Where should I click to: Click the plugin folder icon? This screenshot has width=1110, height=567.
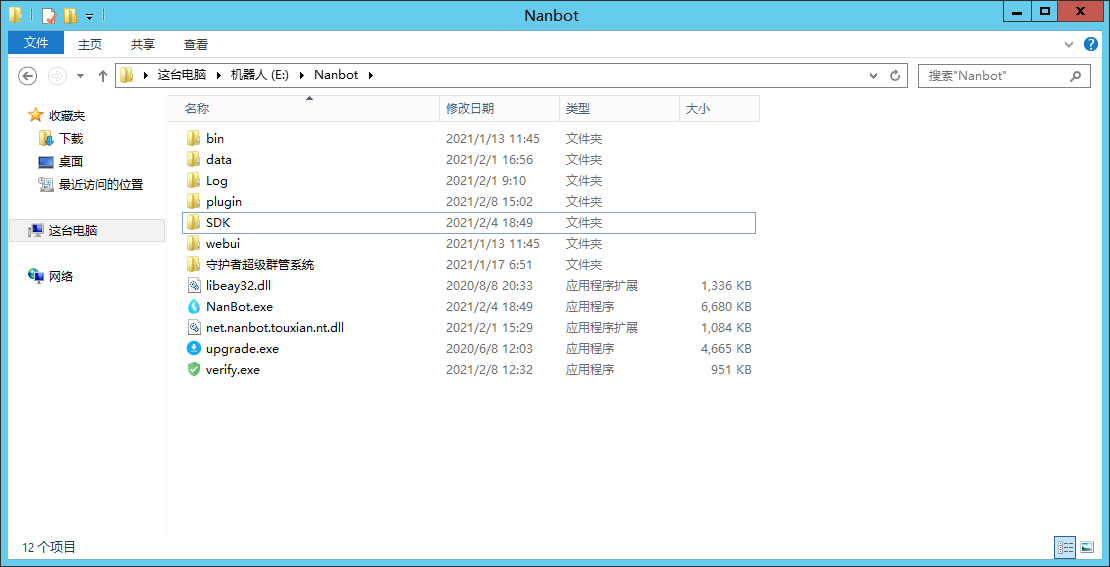click(193, 202)
